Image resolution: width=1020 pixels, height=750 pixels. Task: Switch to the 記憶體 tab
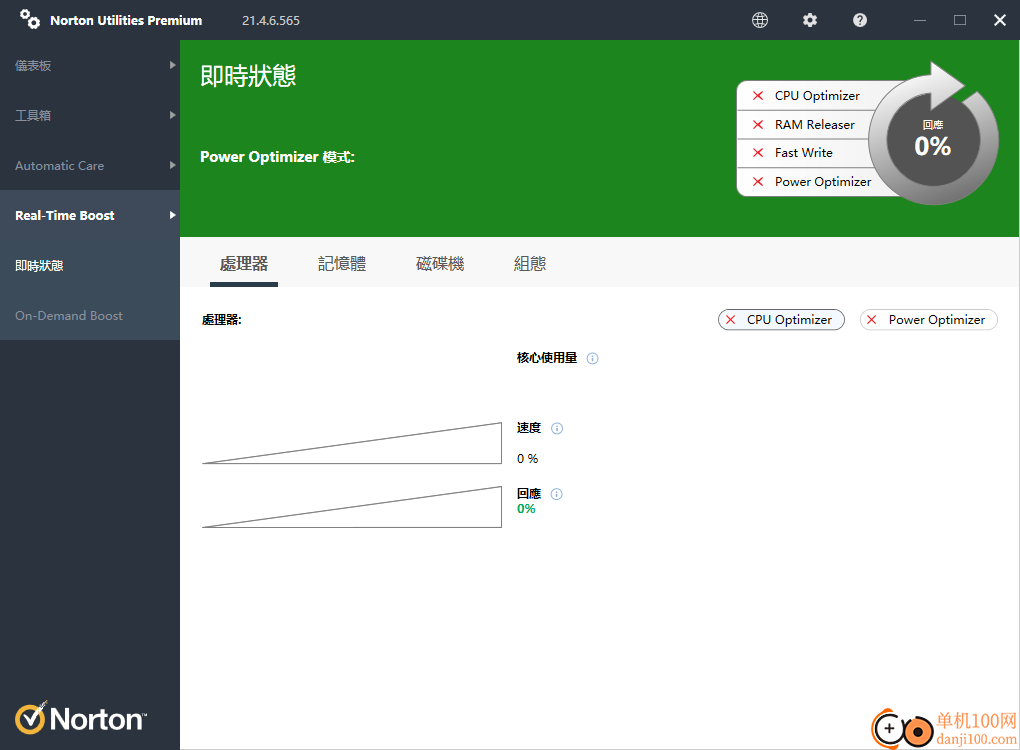tap(342, 264)
